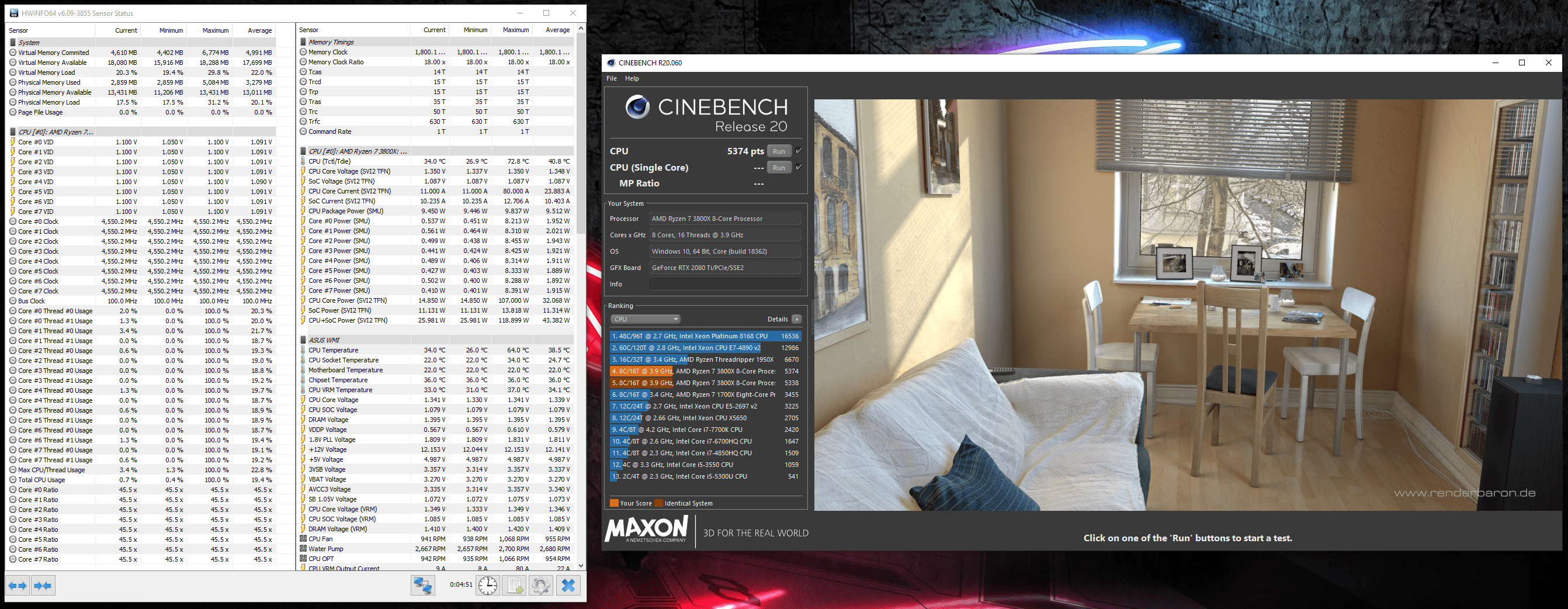Click the Info input field in Your System
Screen dimensions: 1568x609
coord(725,284)
